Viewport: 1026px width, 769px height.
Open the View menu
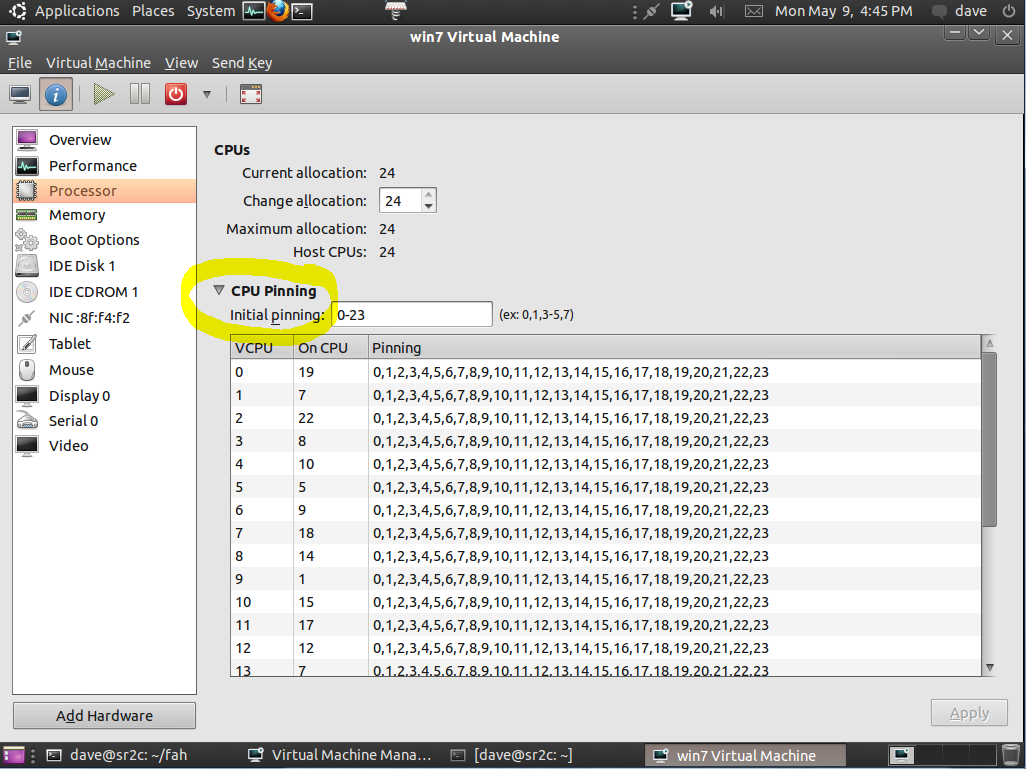pyautogui.click(x=181, y=63)
